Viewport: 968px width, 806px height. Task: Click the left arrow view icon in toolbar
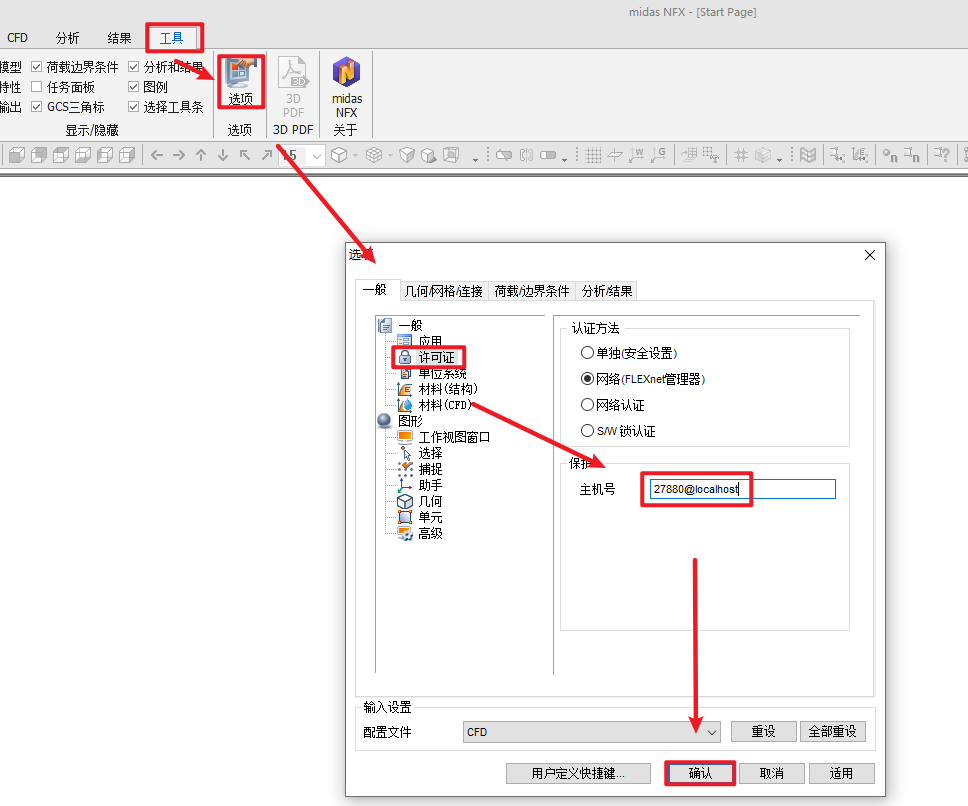pyautogui.click(x=157, y=155)
